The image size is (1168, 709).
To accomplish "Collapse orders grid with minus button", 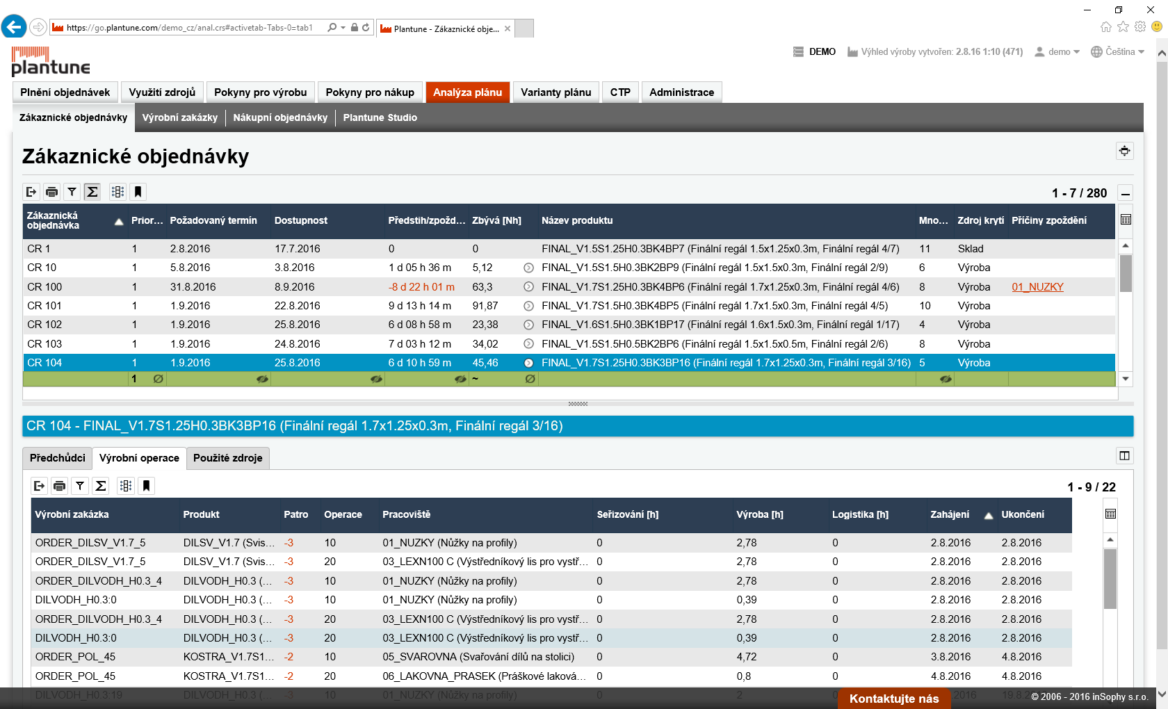I will click(x=1125, y=193).
